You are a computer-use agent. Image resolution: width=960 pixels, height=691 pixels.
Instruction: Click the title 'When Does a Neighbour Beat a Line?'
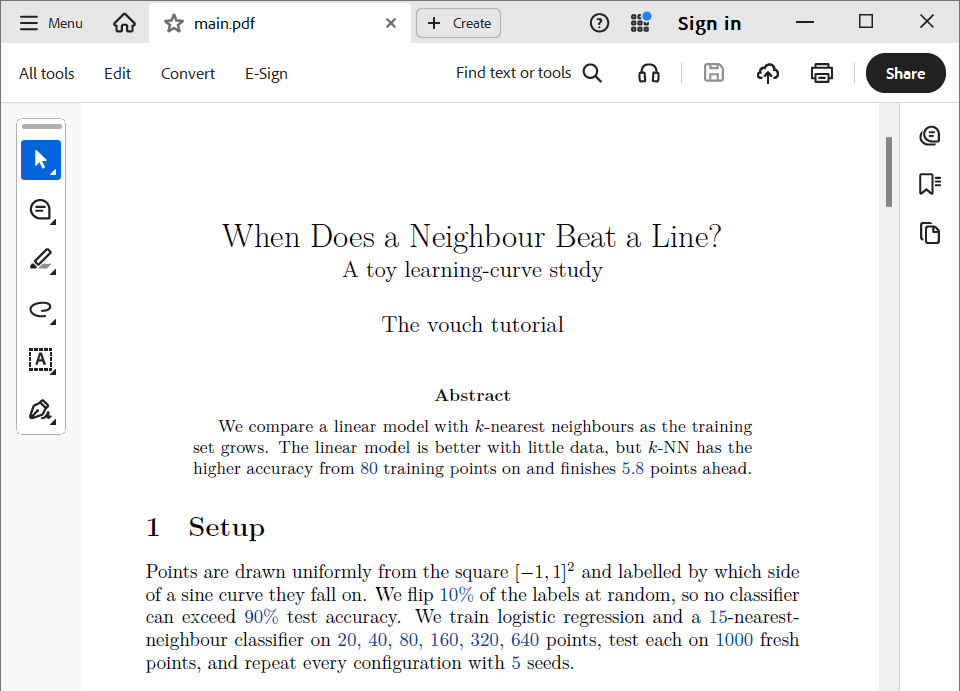[x=472, y=236]
